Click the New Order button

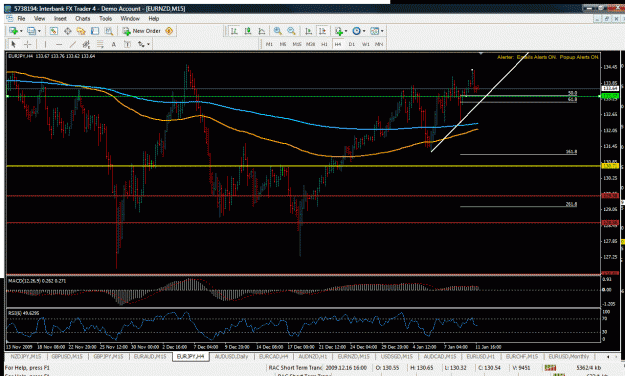142,31
